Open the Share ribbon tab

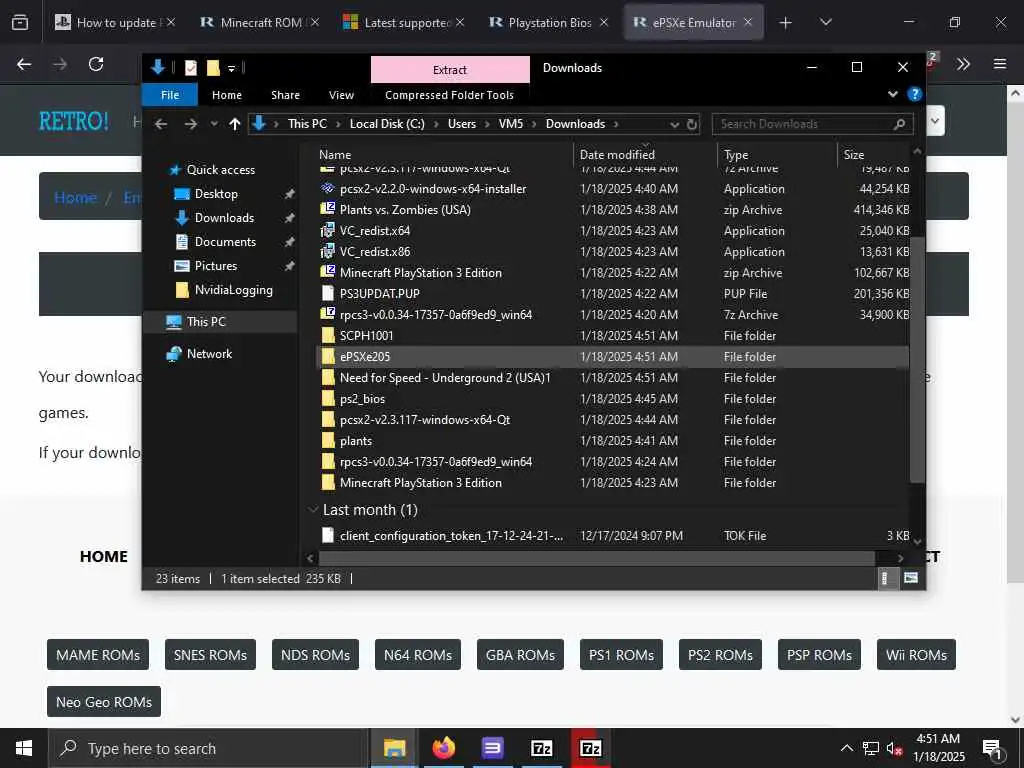(285, 95)
